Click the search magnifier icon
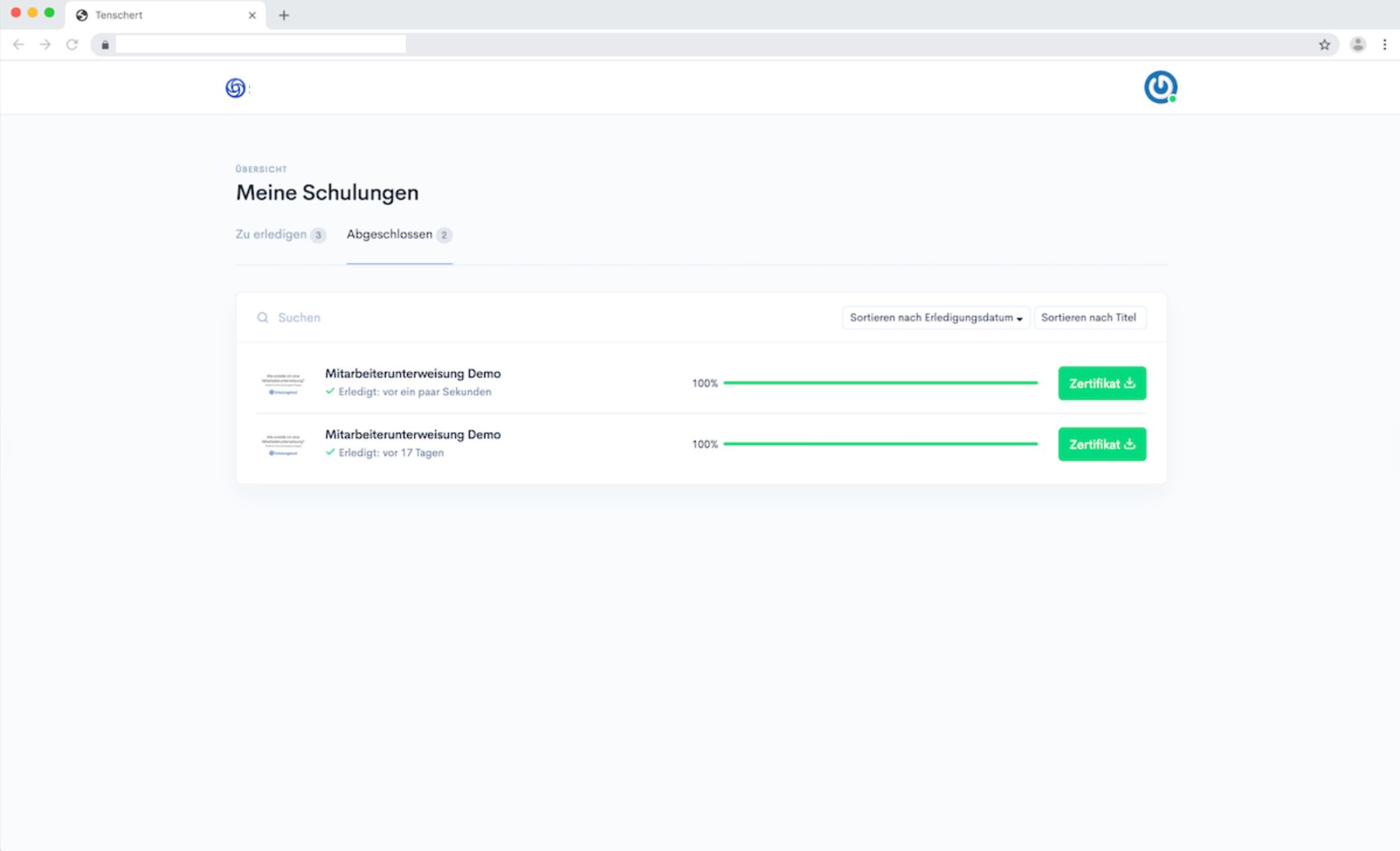This screenshot has height=851, width=1400. [263, 317]
